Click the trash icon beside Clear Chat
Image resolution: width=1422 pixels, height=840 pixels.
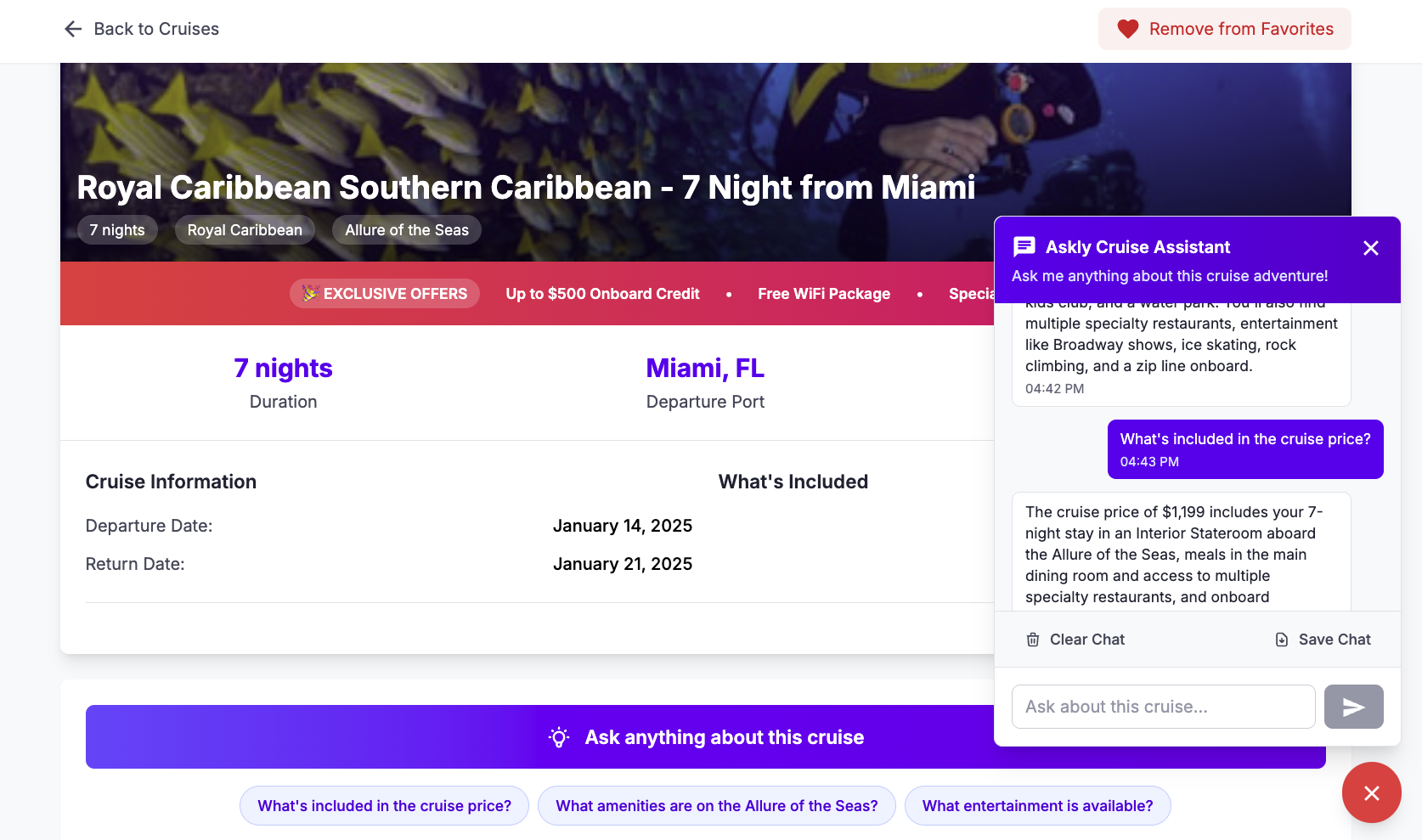click(1033, 640)
